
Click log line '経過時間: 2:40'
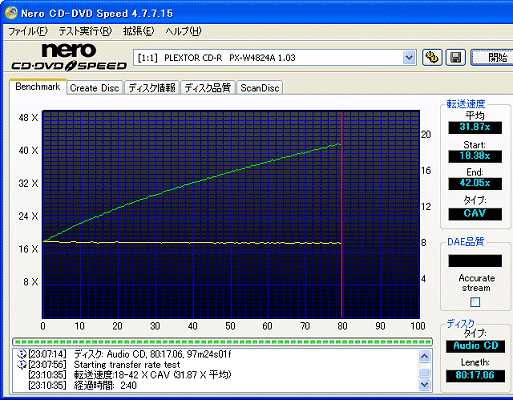105,386
